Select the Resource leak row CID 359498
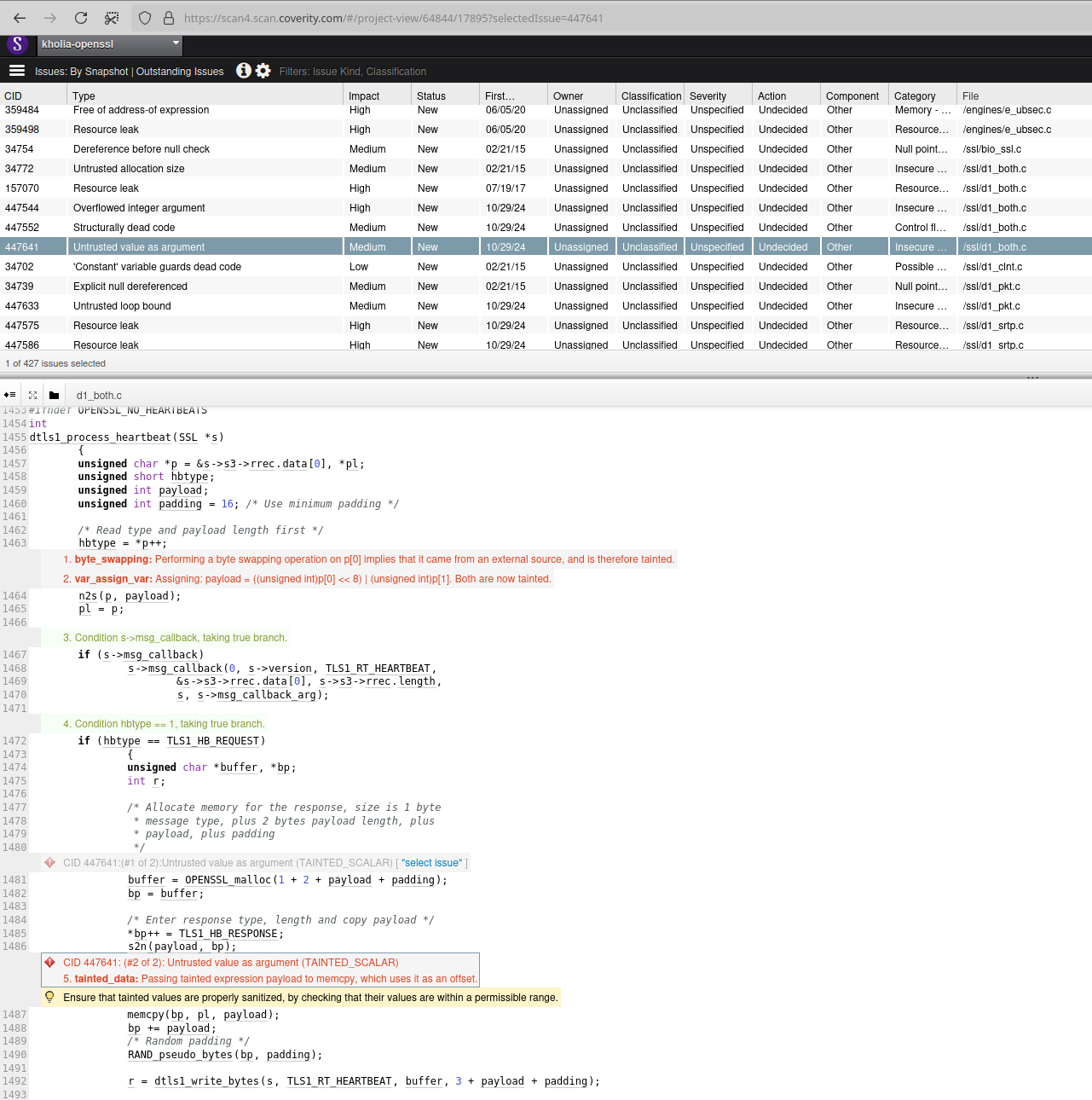 [x=546, y=130]
